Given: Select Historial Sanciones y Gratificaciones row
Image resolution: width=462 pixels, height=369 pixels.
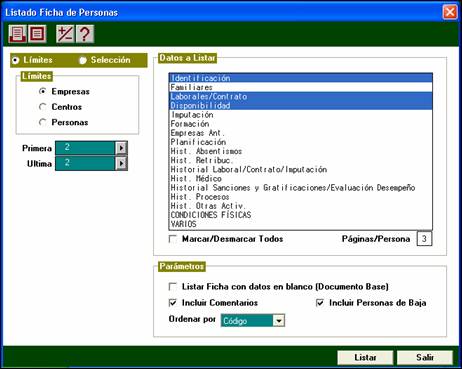Looking at the screenshot, I should pos(301,187).
